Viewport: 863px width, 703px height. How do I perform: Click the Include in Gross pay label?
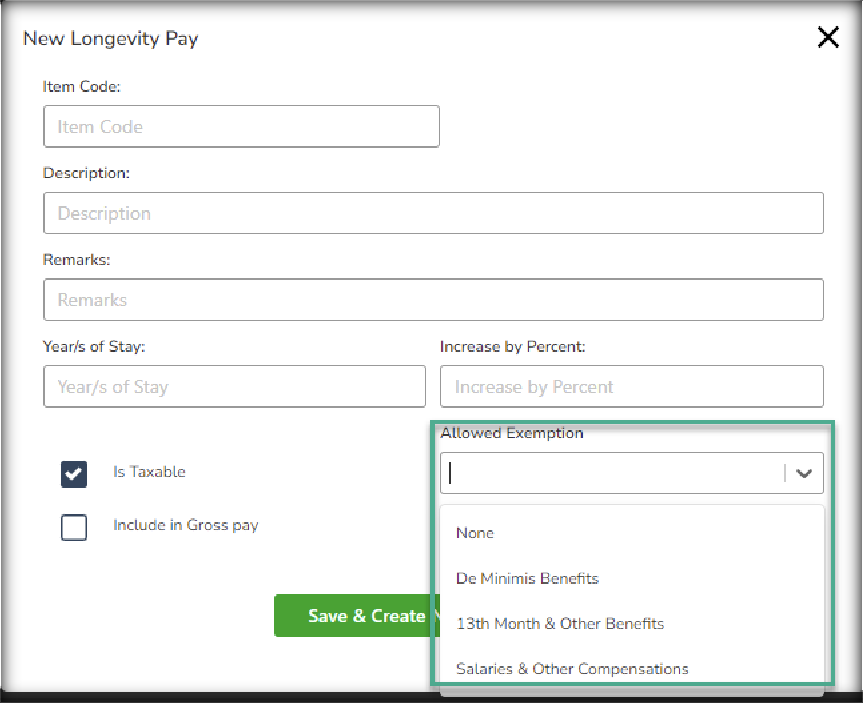coord(186,525)
